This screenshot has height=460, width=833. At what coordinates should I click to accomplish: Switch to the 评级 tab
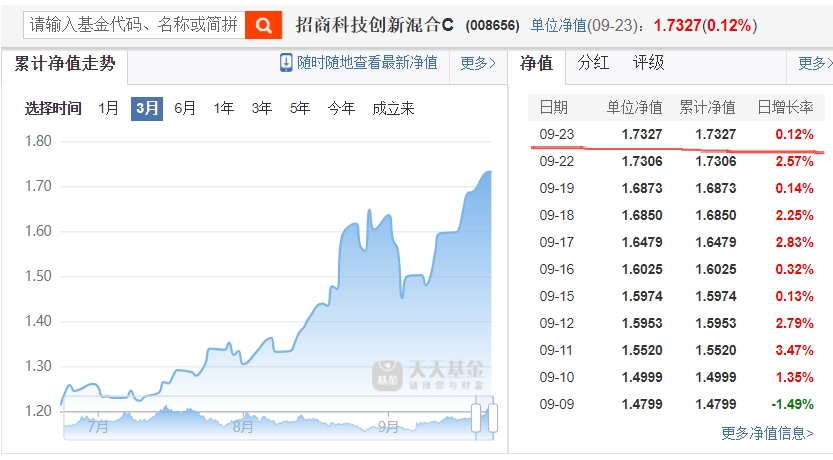pyautogui.click(x=648, y=63)
